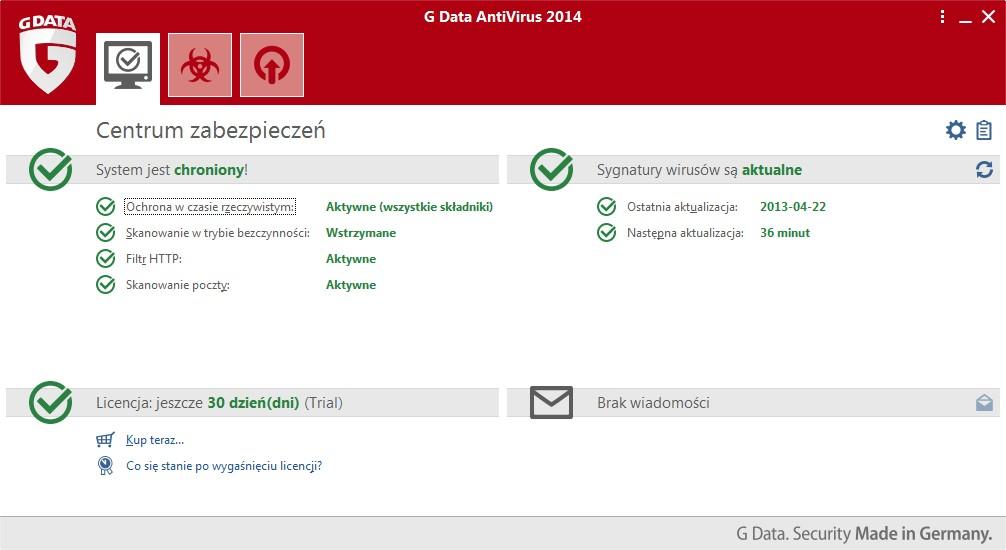Toggle the Filtr HTTP setting
Image resolution: width=1006 pixels, height=550 pixels.
tap(153, 259)
